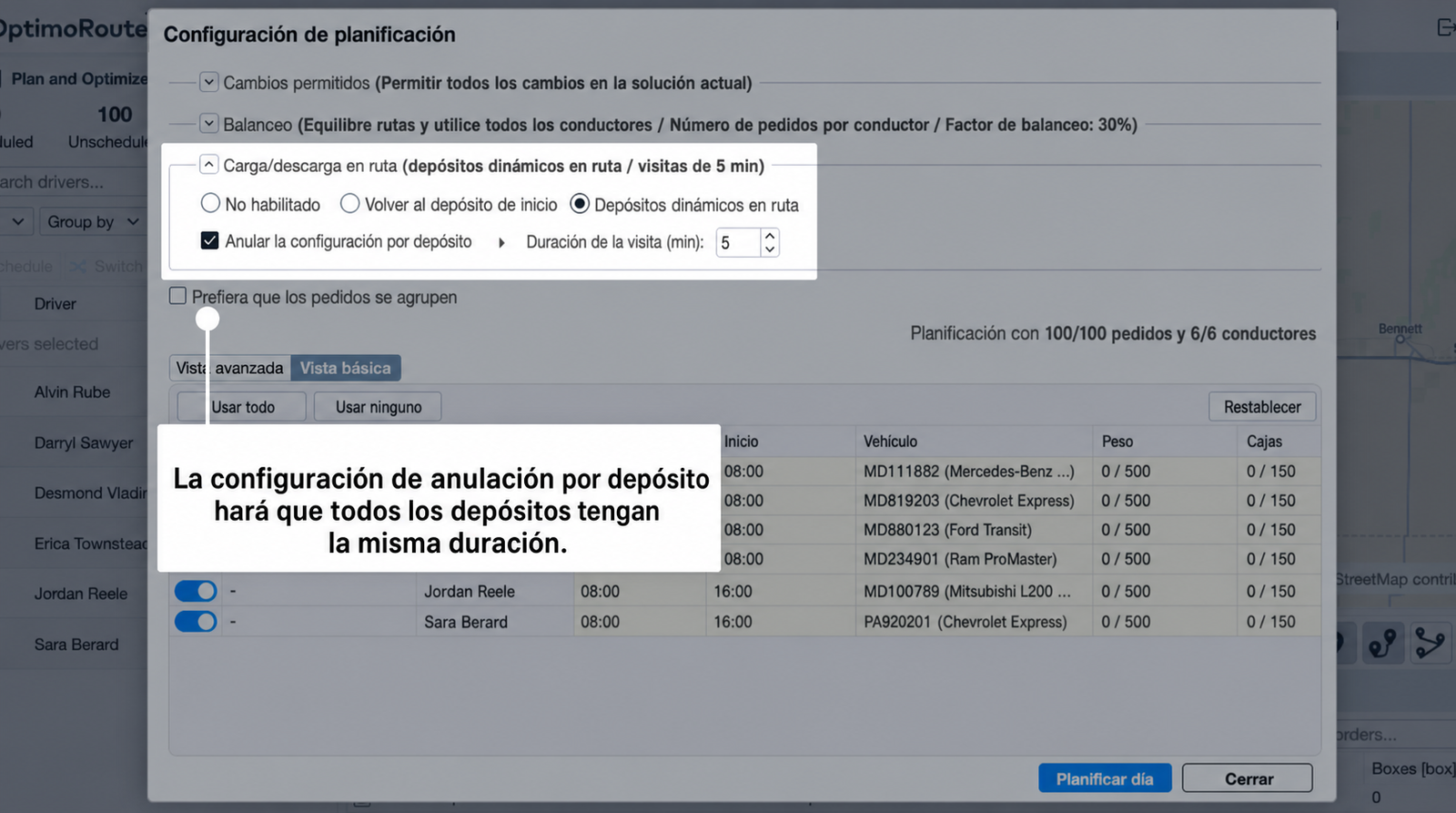1456x813 pixels.
Task: Expand the Balanceo section chevron
Action: (208, 123)
